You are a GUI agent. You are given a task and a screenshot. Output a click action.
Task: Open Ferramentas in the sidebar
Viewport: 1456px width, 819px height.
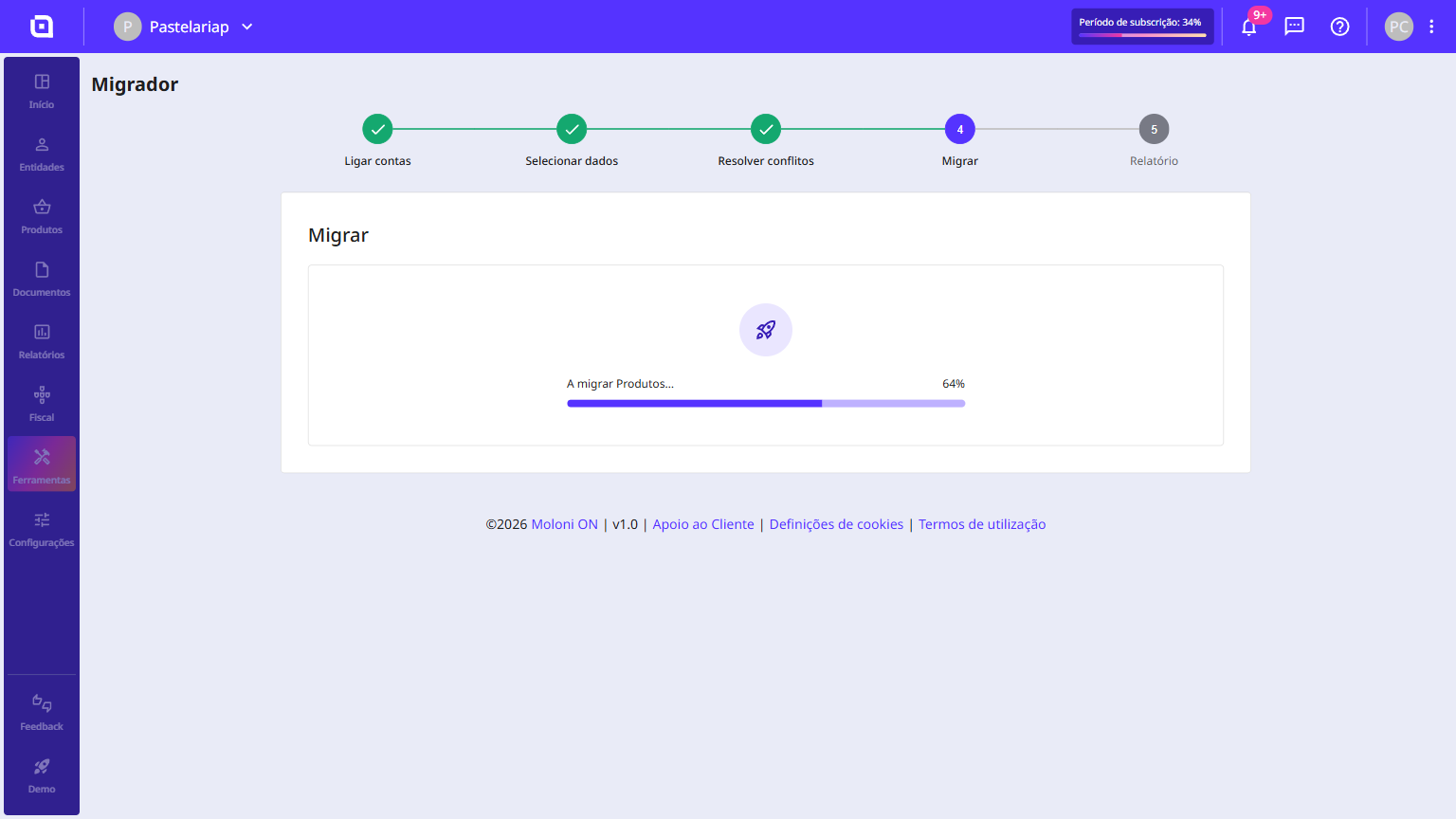tap(42, 464)
